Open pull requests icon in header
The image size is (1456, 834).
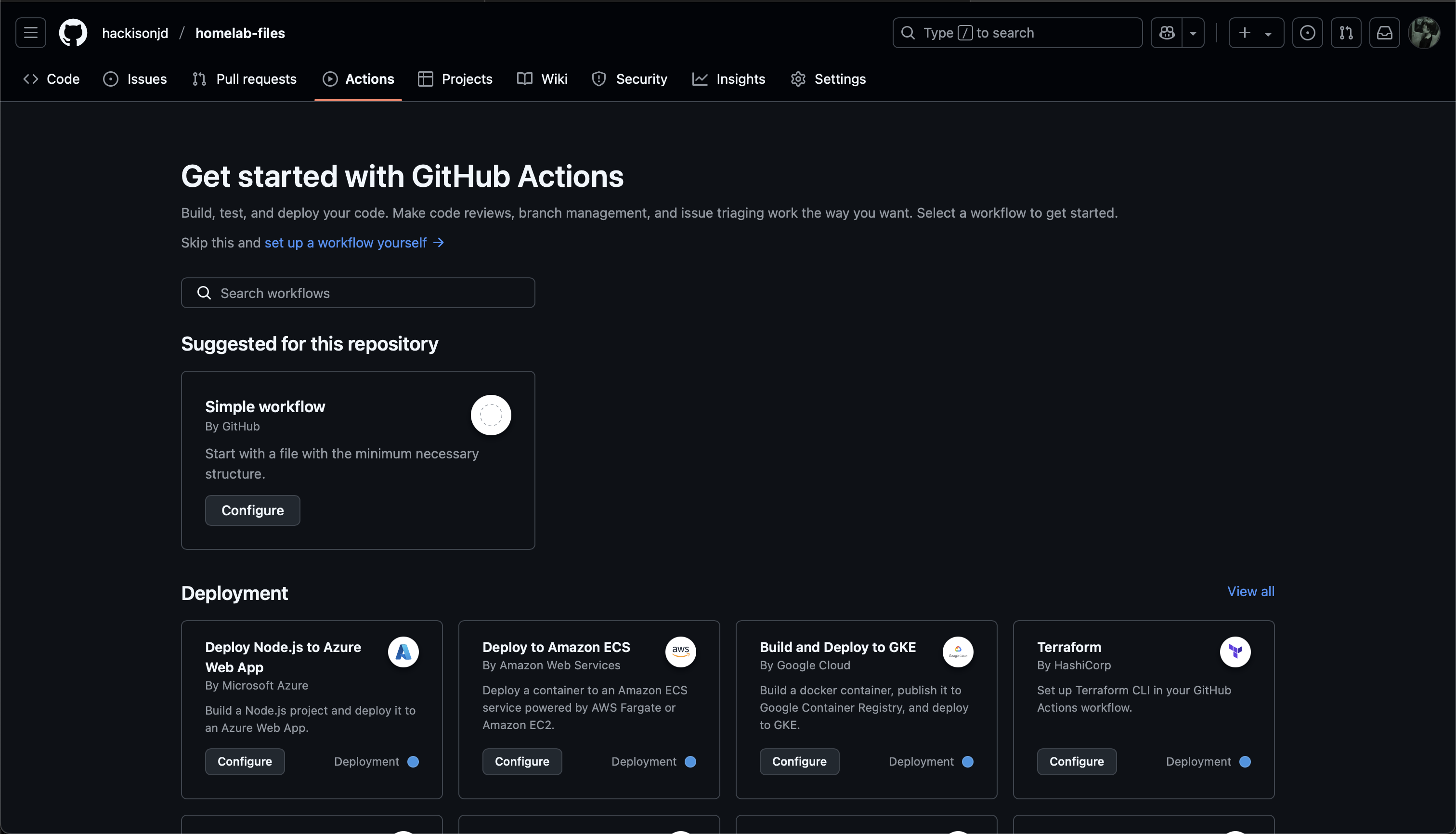(x=1346, y=33)
